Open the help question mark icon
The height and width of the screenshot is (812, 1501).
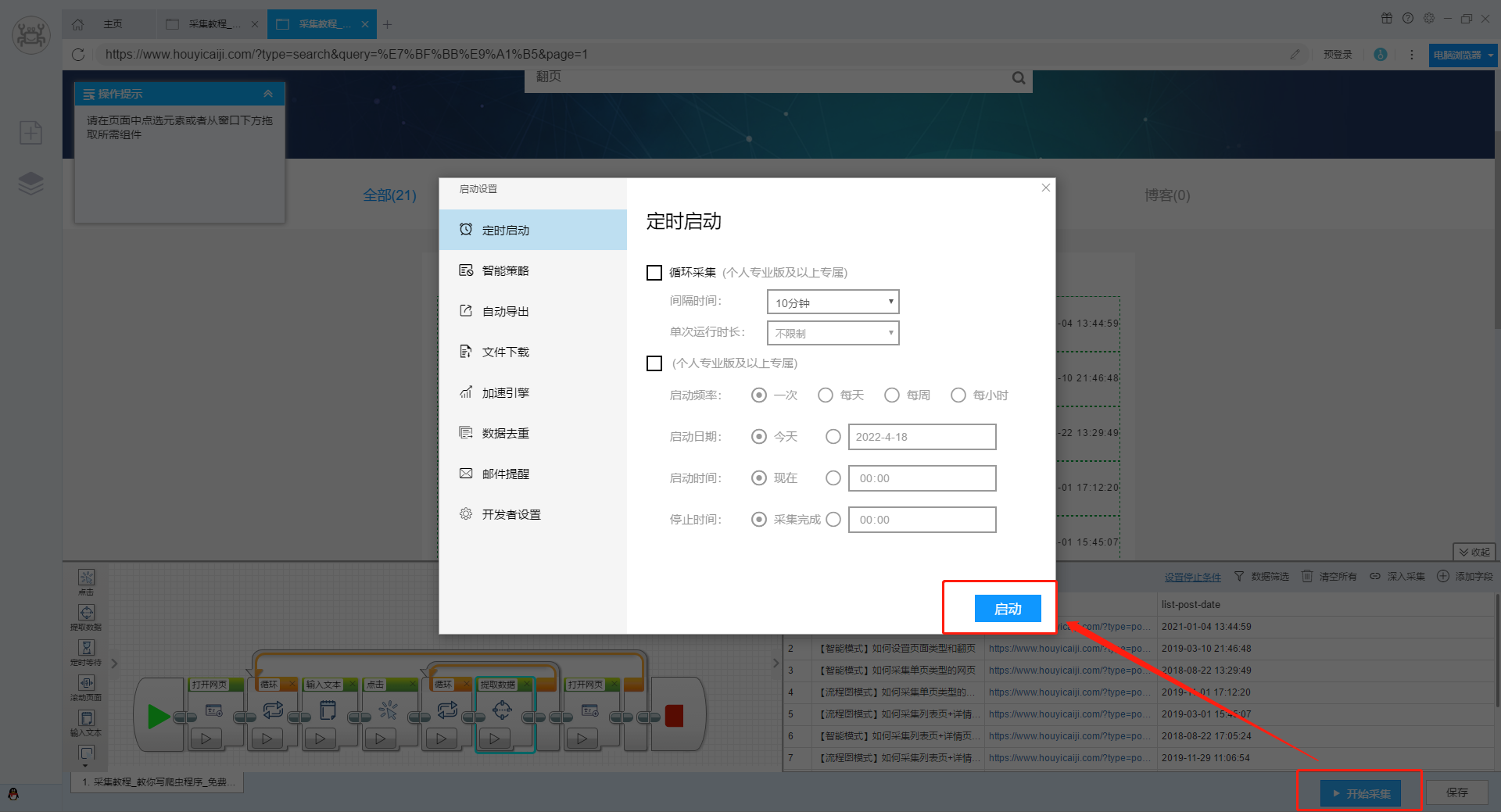pos(1408,18)
